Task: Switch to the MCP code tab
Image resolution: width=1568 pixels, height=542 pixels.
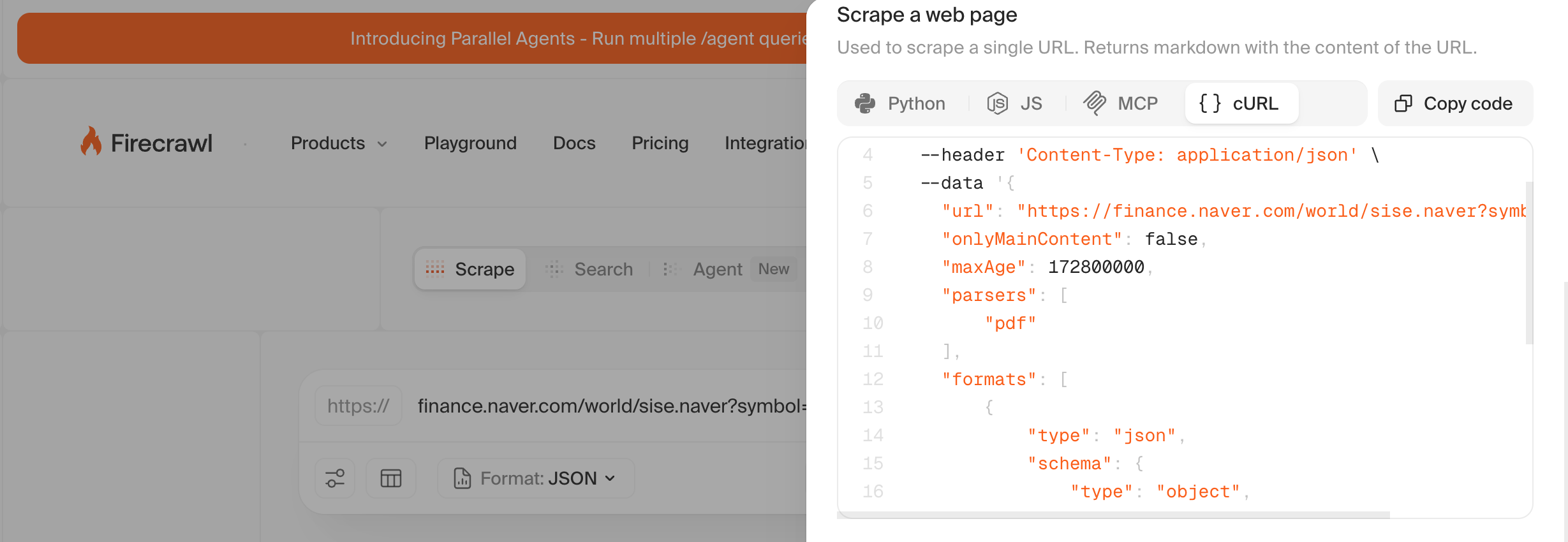Action: click(1121, 103)
